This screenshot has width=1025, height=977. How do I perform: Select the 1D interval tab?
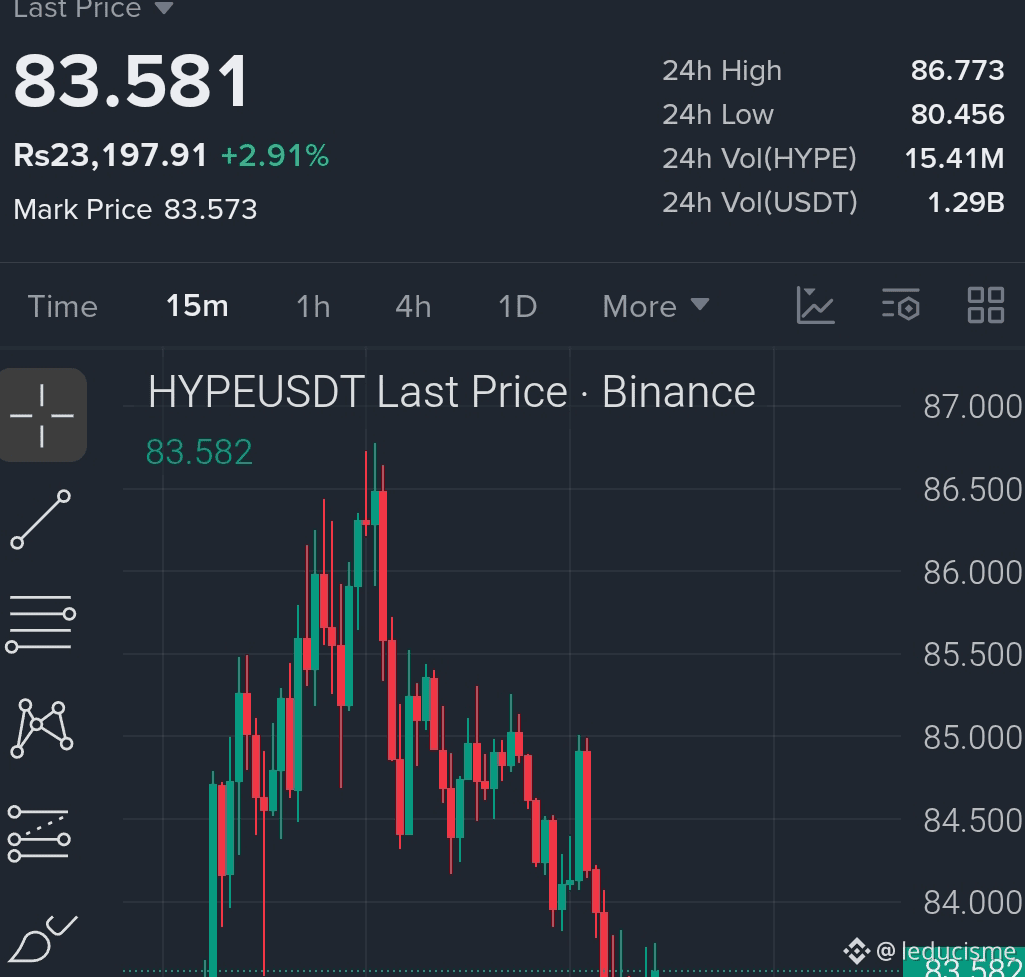(518, 306)
